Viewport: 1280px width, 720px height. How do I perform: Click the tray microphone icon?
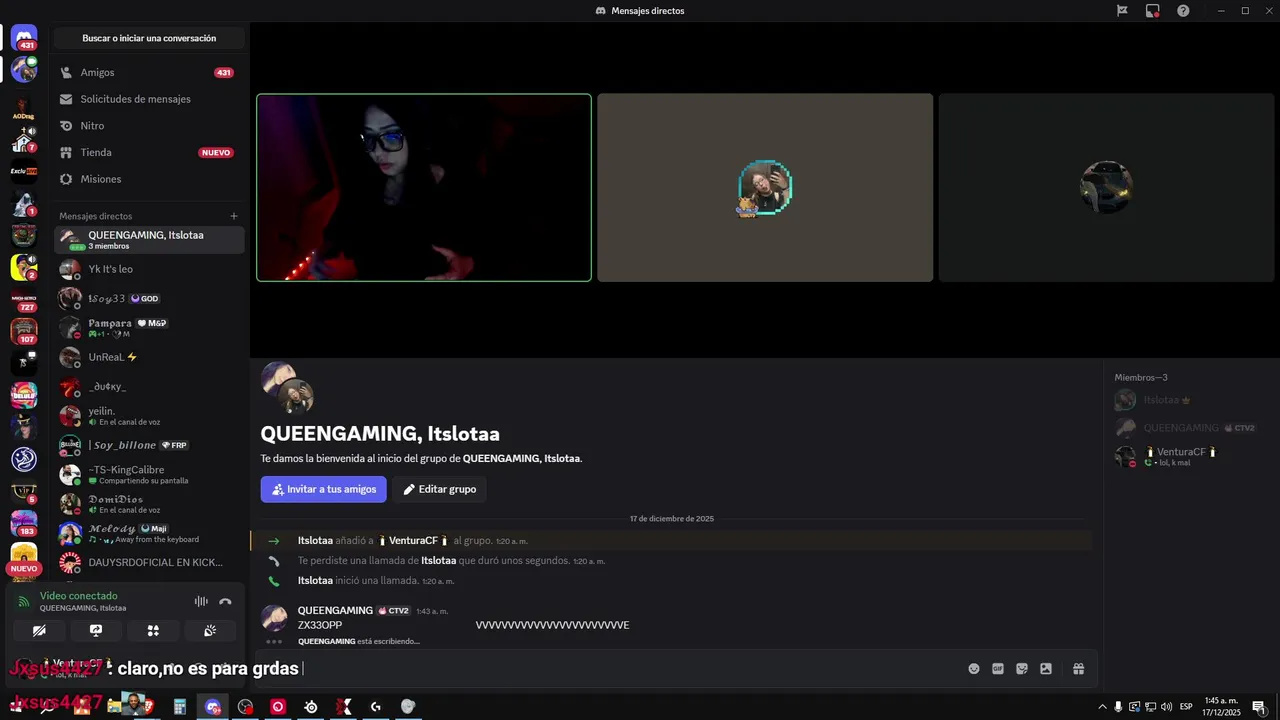(1118, 707)
